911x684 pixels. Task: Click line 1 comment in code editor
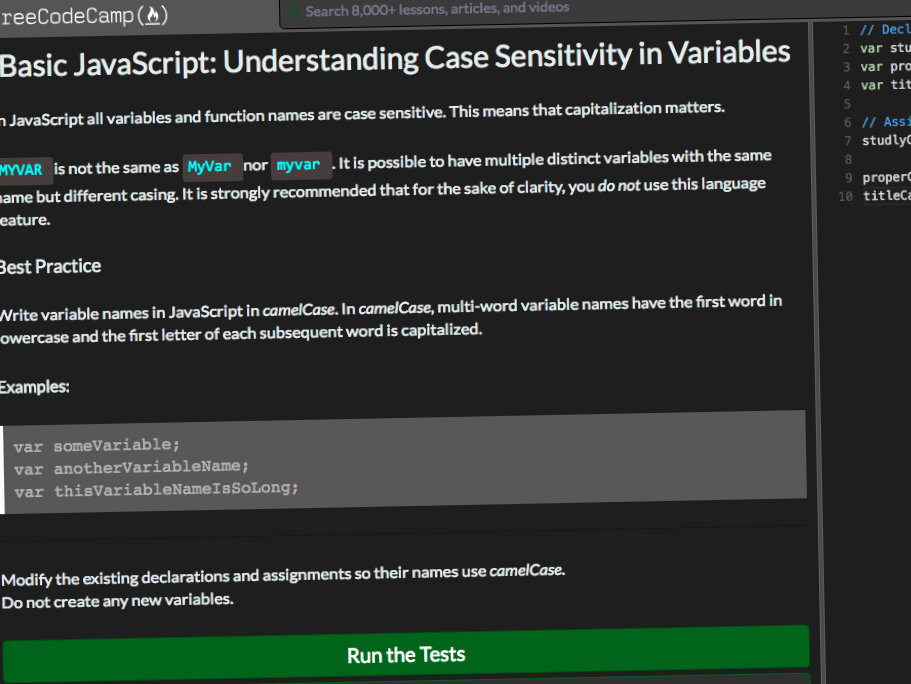(885, 30)
